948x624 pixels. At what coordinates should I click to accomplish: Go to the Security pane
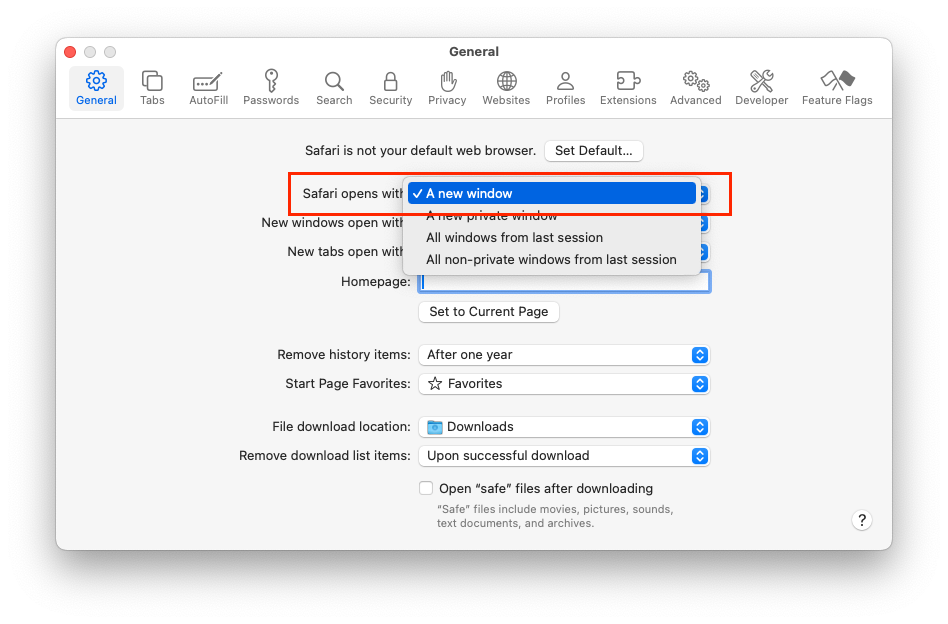pyautogui.click(x=390, y=88)
